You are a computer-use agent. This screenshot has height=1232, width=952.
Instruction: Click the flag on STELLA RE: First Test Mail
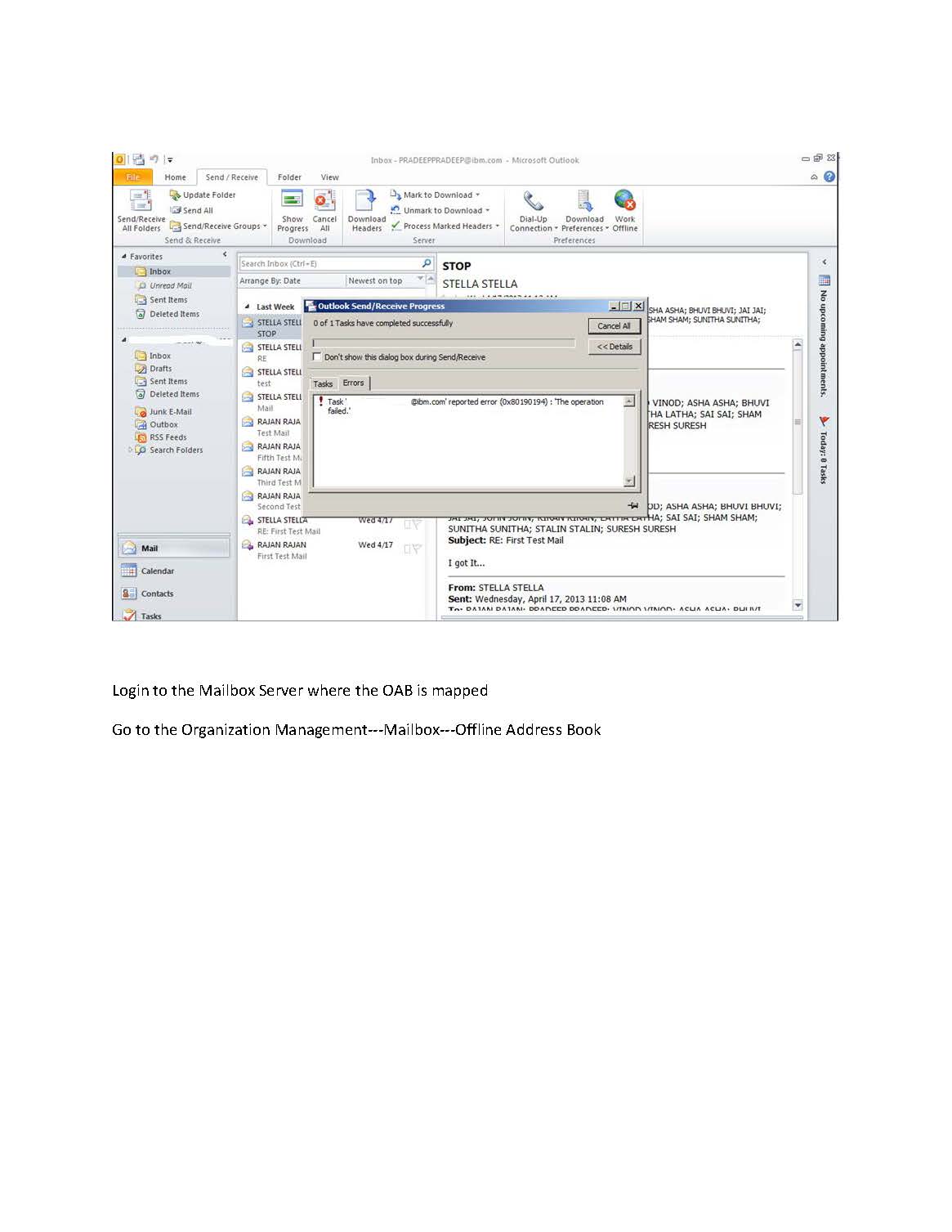[416, 524]
